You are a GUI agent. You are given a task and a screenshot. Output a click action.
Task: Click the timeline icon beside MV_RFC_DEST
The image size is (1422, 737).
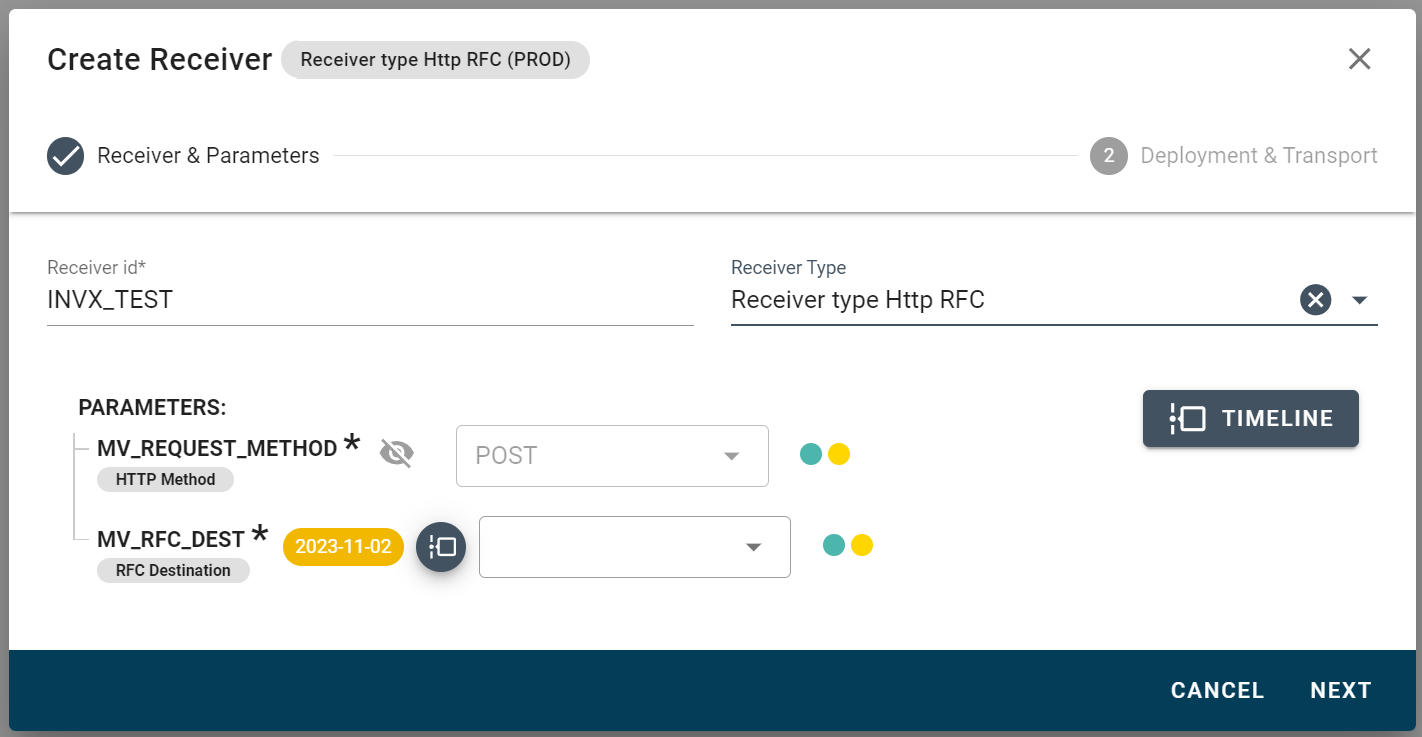click(441, 547)
